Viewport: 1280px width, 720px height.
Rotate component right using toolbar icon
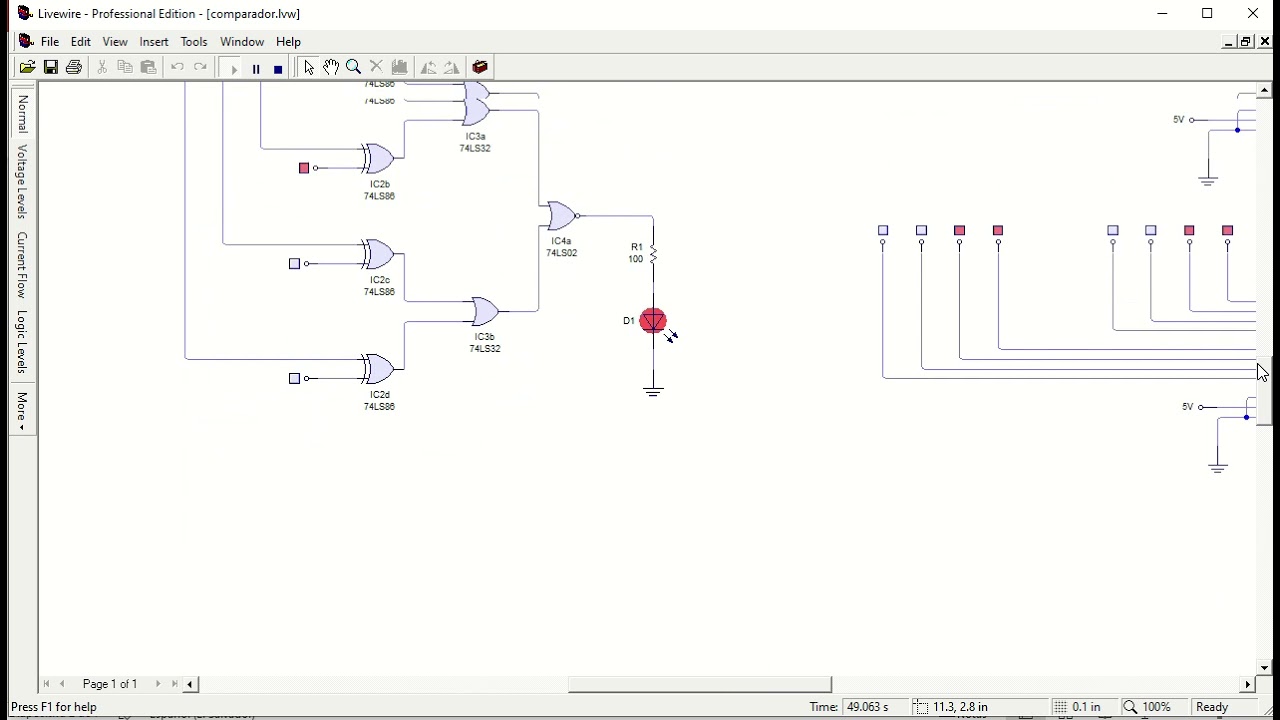point(451,67)
